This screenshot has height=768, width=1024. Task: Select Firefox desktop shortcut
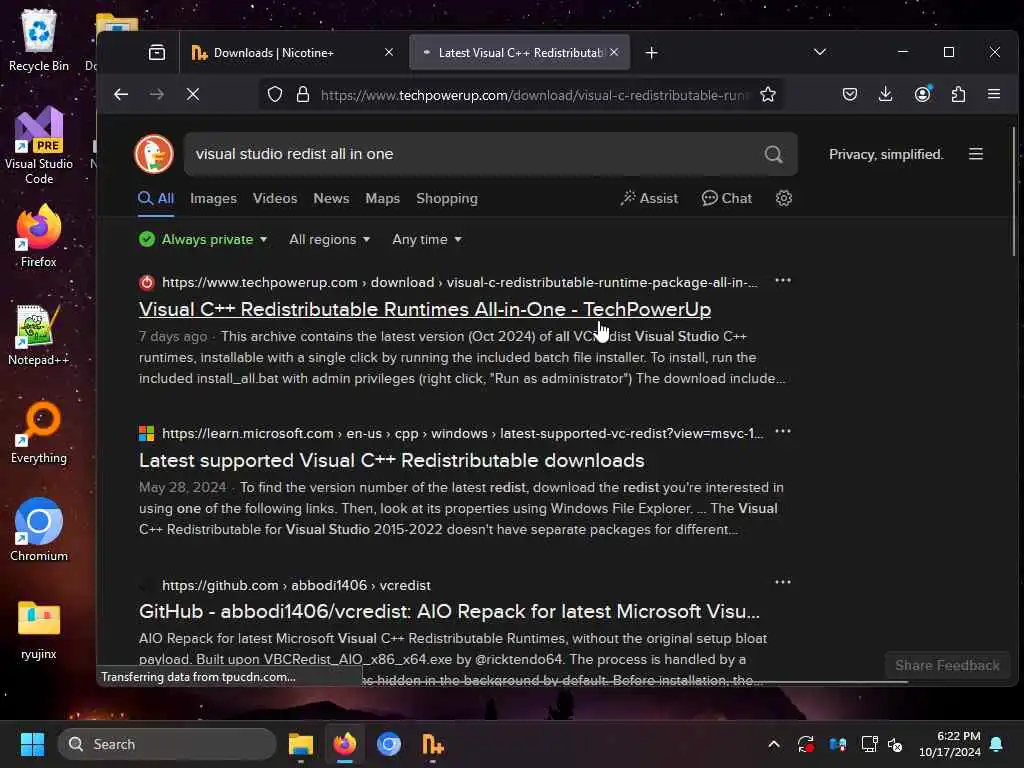click(x=39, y=236)
